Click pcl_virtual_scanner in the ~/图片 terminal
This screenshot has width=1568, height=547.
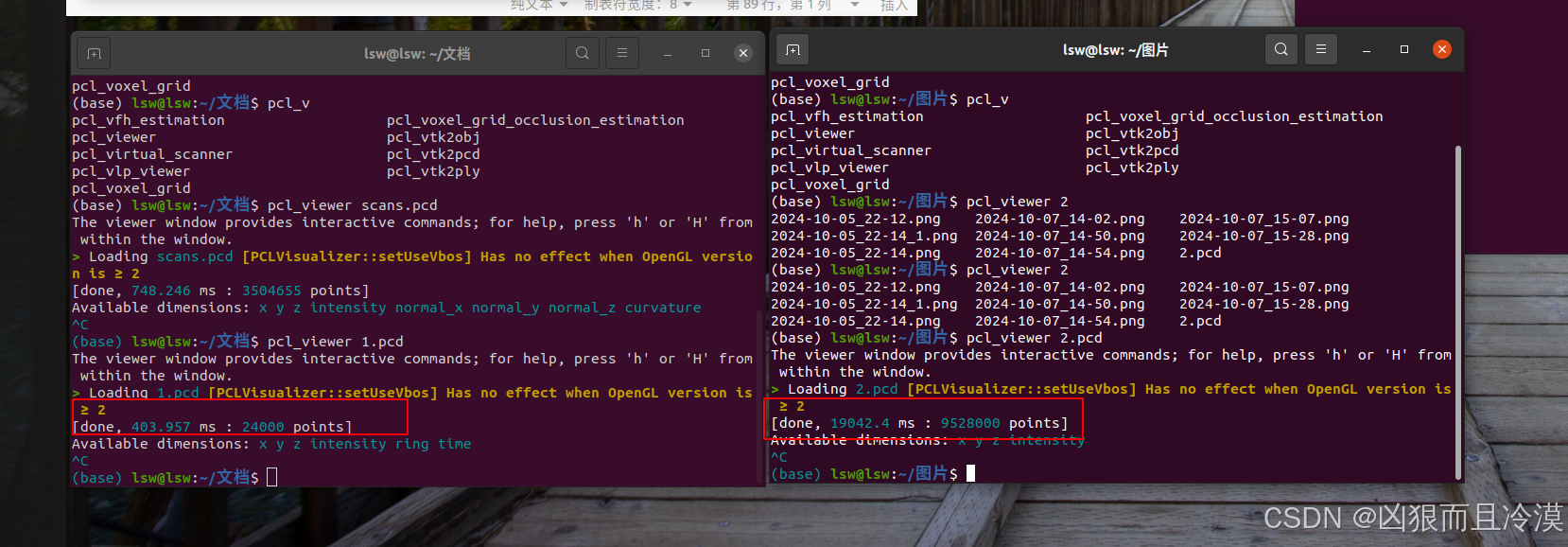pyautogui.click(x=851, y=150)
